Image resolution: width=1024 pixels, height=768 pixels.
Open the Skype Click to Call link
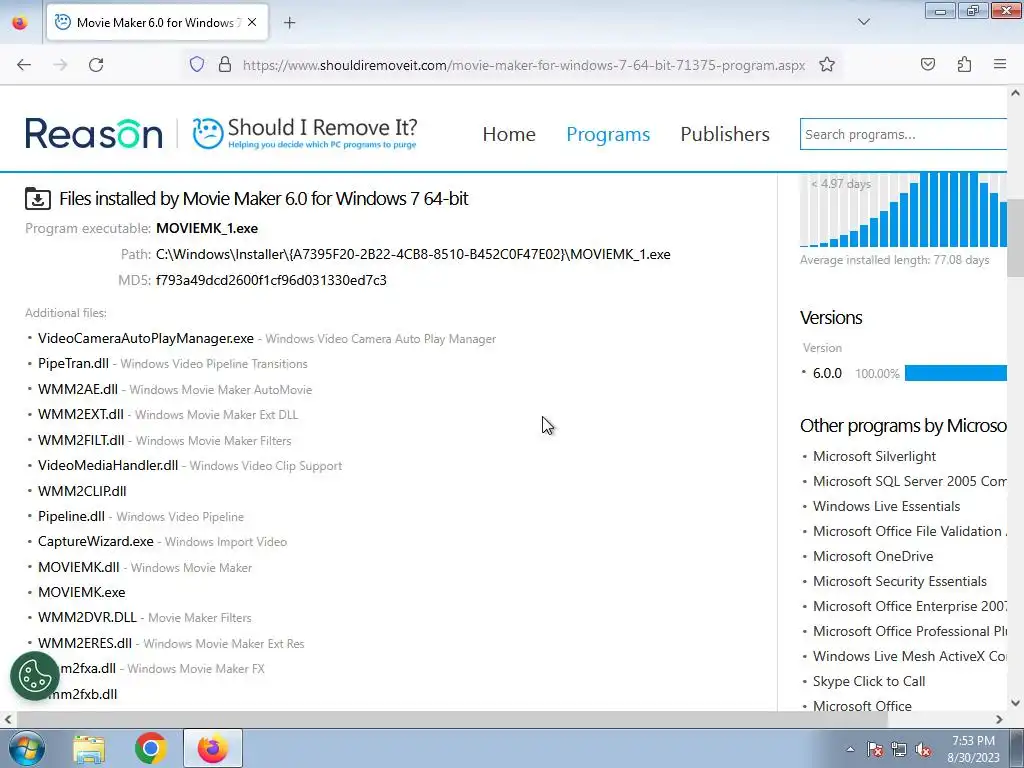pyautogui.click(x=869, y=681)
